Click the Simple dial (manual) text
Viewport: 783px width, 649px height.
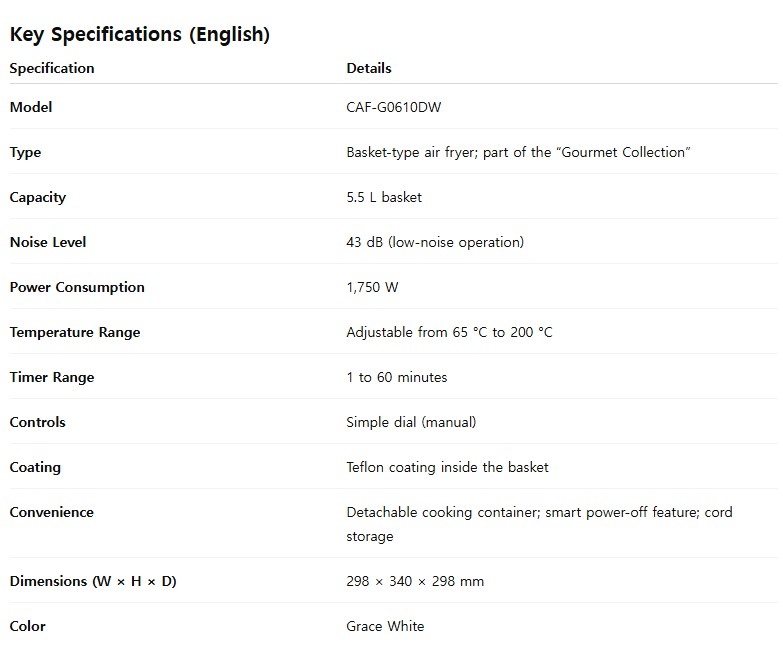click(411, 422)
